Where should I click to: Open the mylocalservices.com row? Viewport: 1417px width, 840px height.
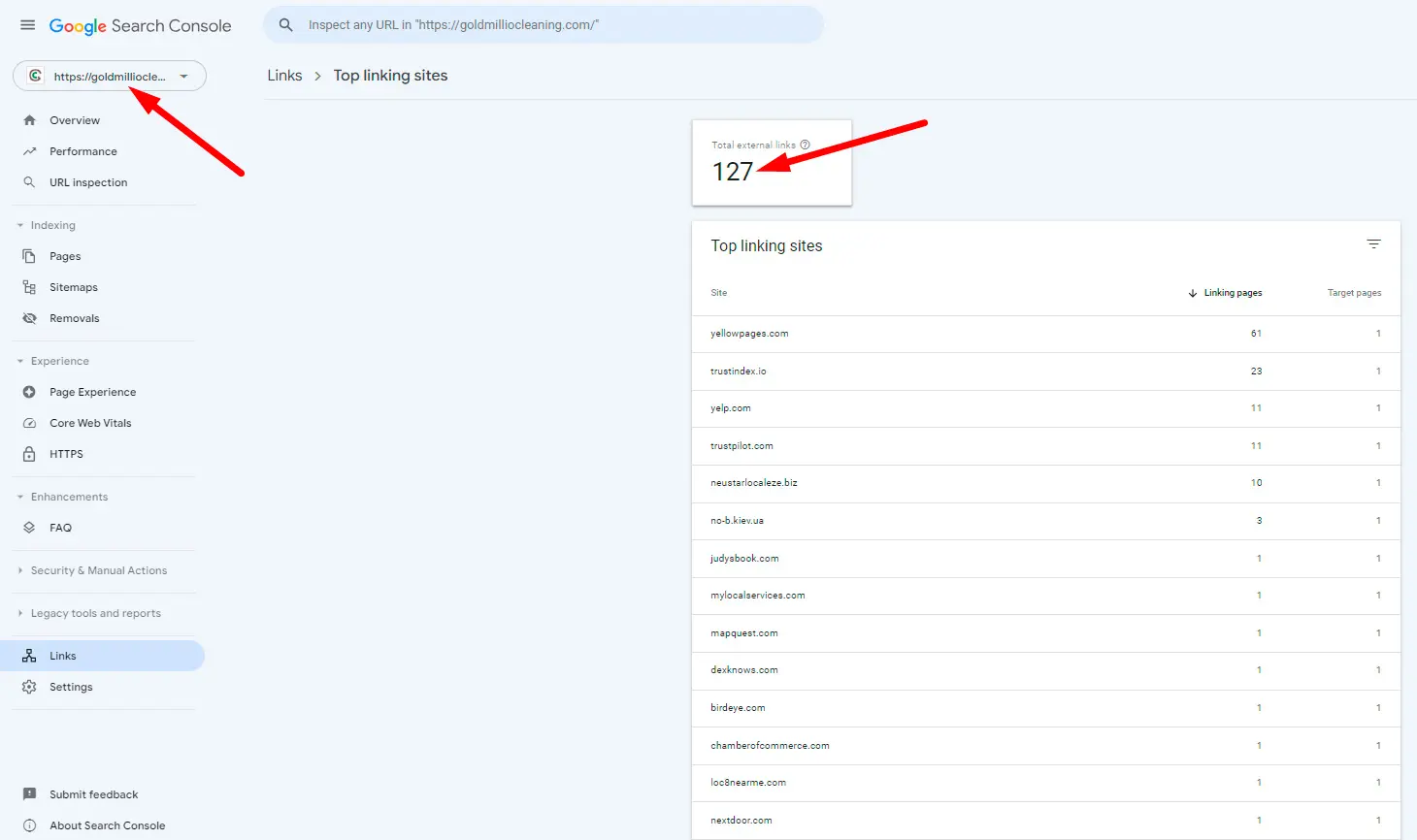pyautogui.click(x=1046, y=596)
